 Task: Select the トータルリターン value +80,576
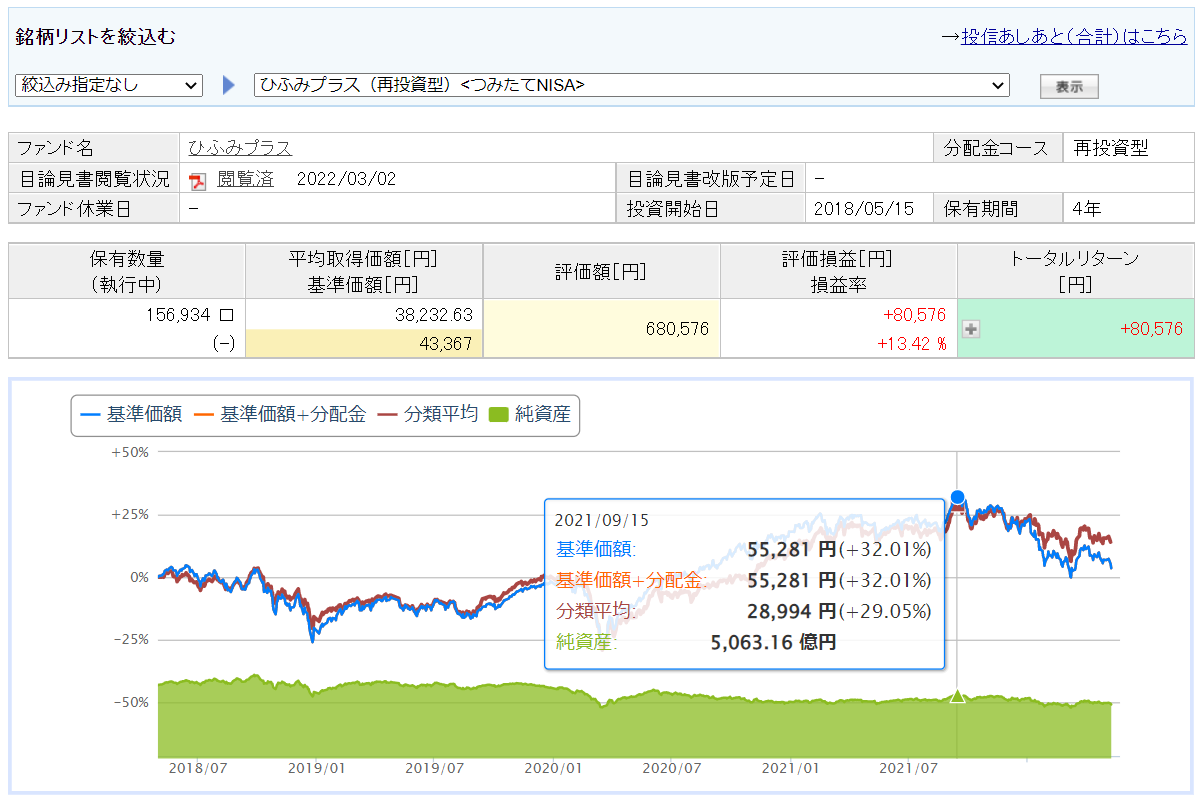1151,328
